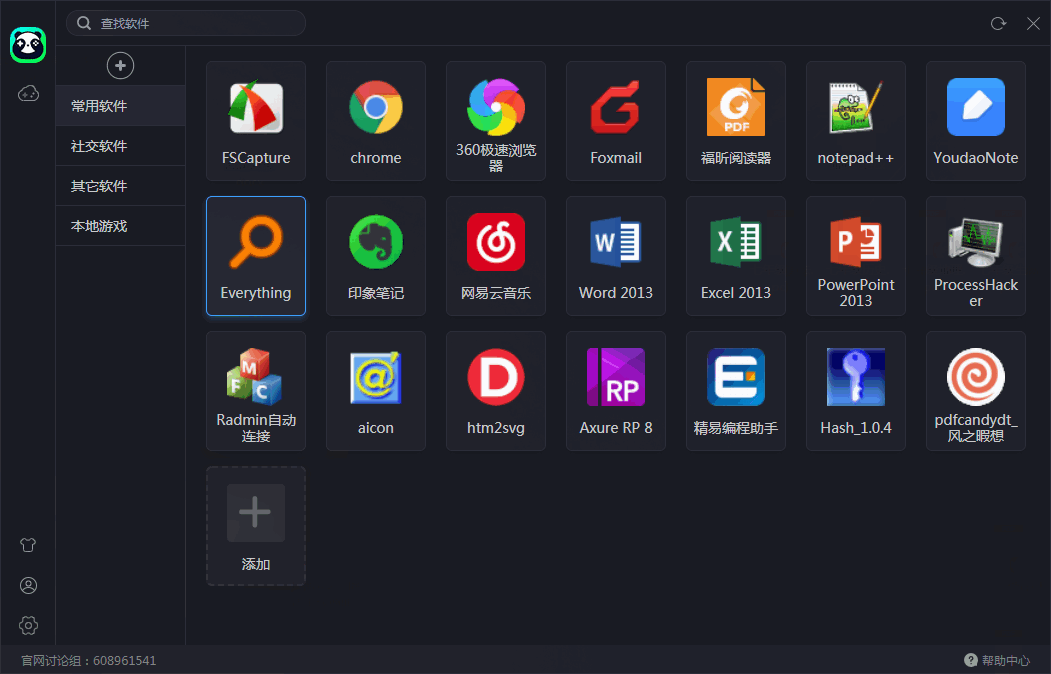
Task: Launch the Radmin自动连接 tile
Action: point(255,391)
